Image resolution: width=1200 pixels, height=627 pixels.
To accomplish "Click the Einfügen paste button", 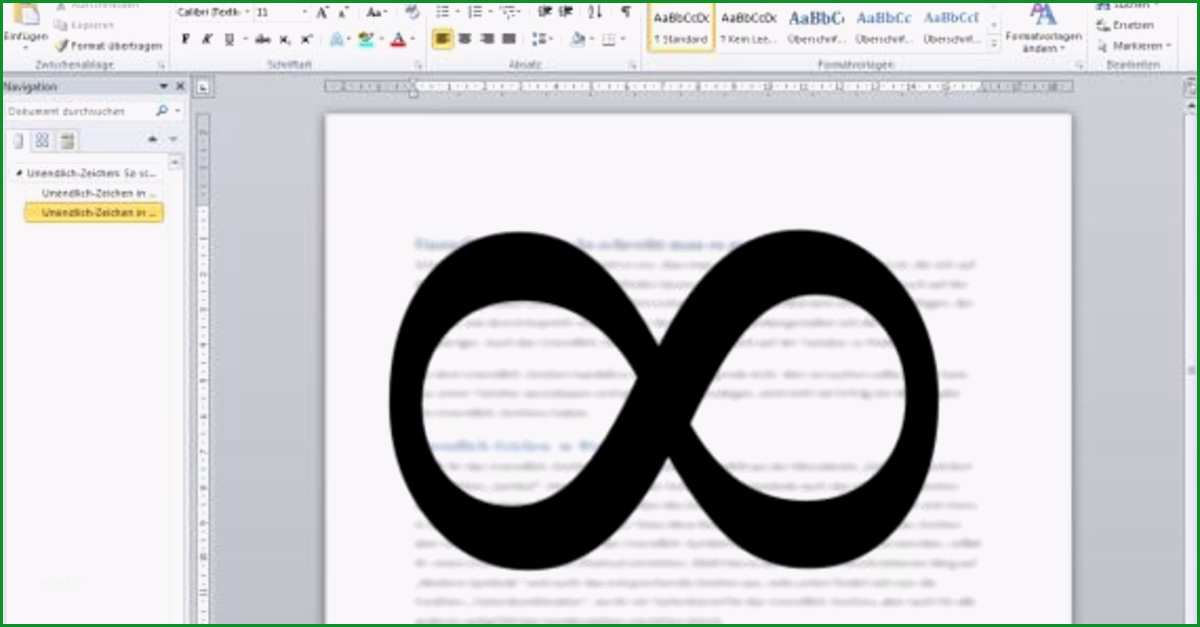I will tap(25, 25).
